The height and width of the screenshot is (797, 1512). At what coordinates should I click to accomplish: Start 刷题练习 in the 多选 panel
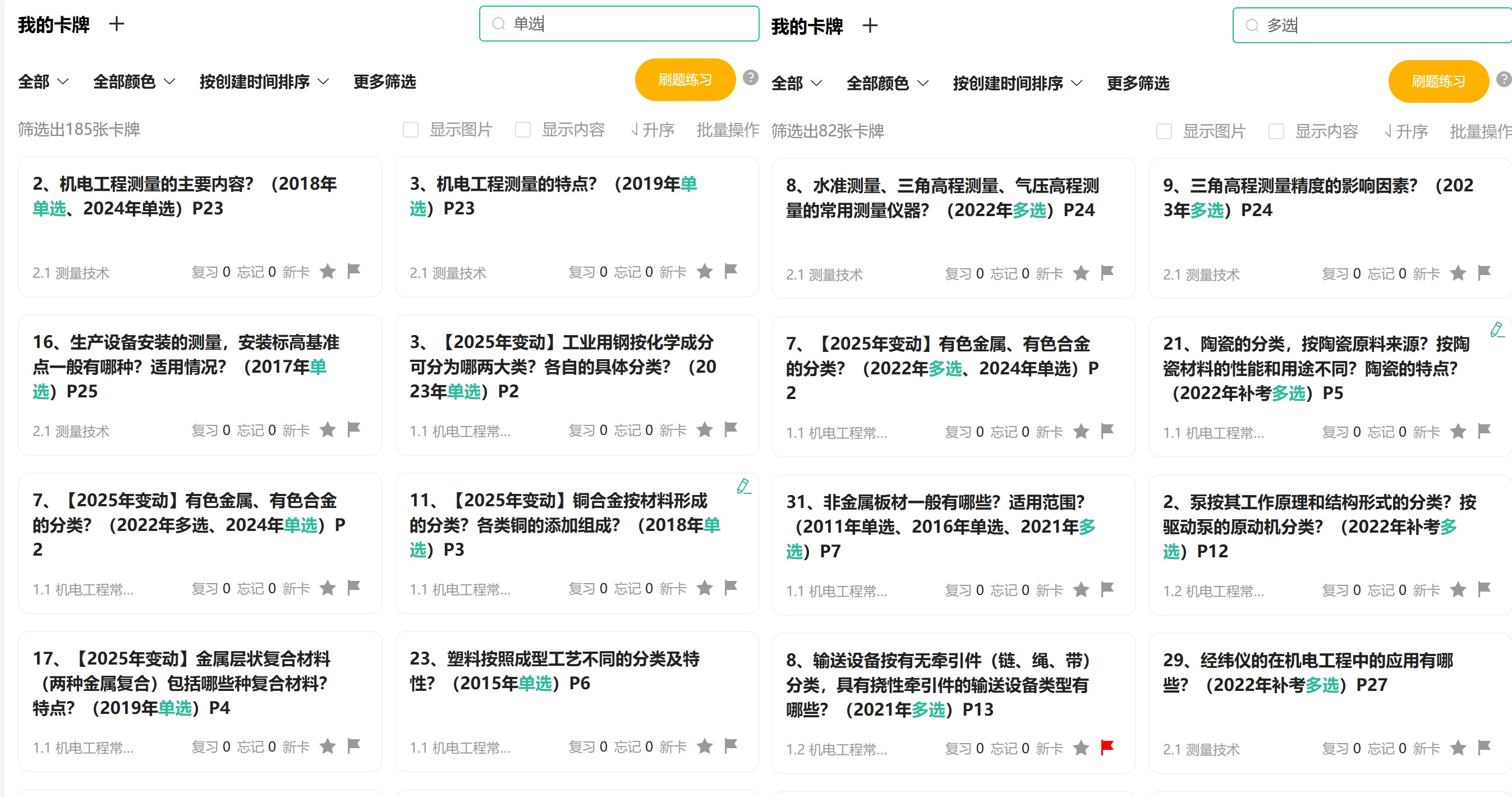click(x=1438, y=81)
